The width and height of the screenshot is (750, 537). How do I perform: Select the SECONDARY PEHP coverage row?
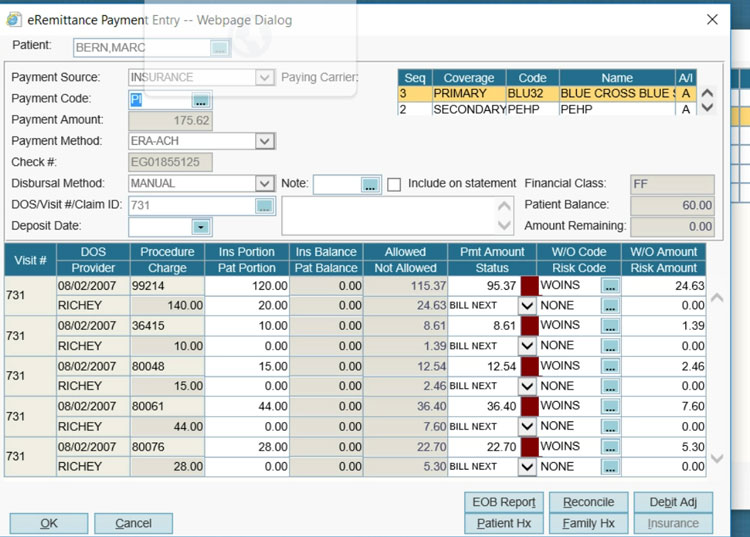point(547,110)
